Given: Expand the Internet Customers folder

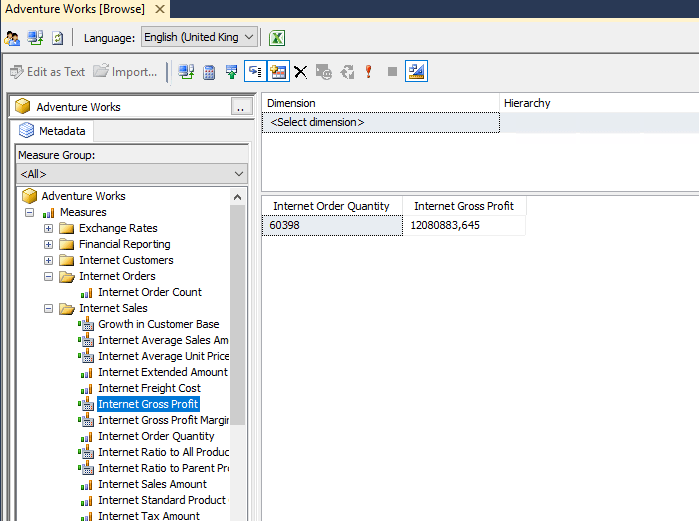Looking at the screenshot, I should coord(49,261).
